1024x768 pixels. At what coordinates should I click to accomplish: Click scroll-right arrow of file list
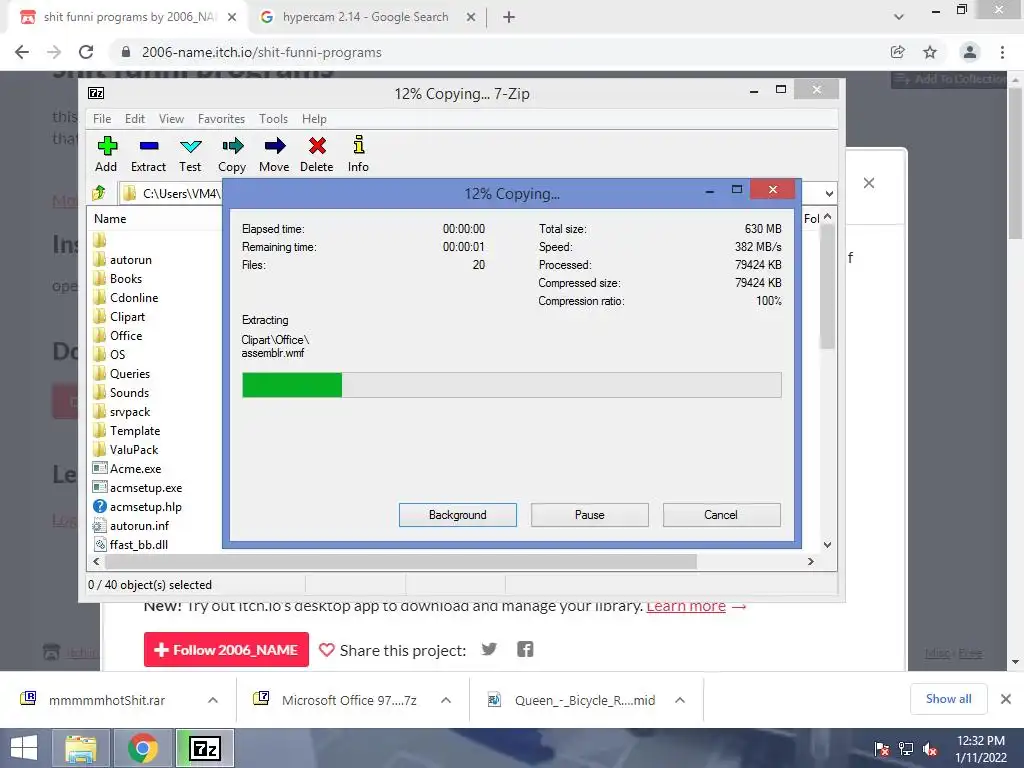coord(810,562)
